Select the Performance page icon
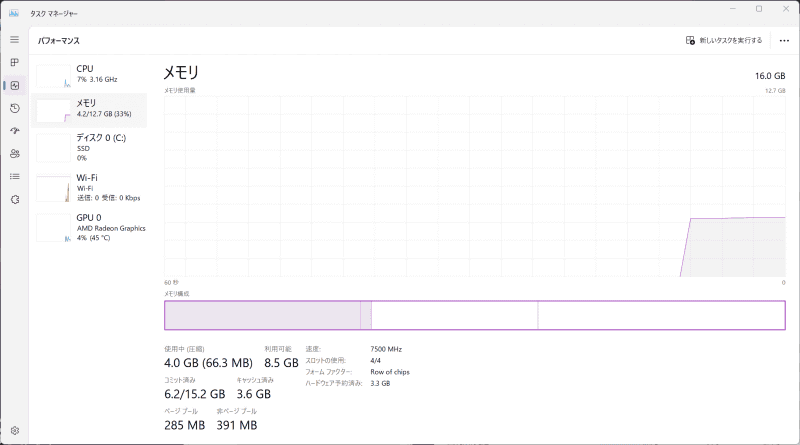The image size is (800, 445). [14, 85]
